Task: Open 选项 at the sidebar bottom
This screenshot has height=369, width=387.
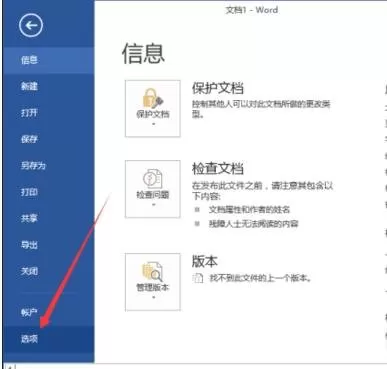Action: (49, 339)
